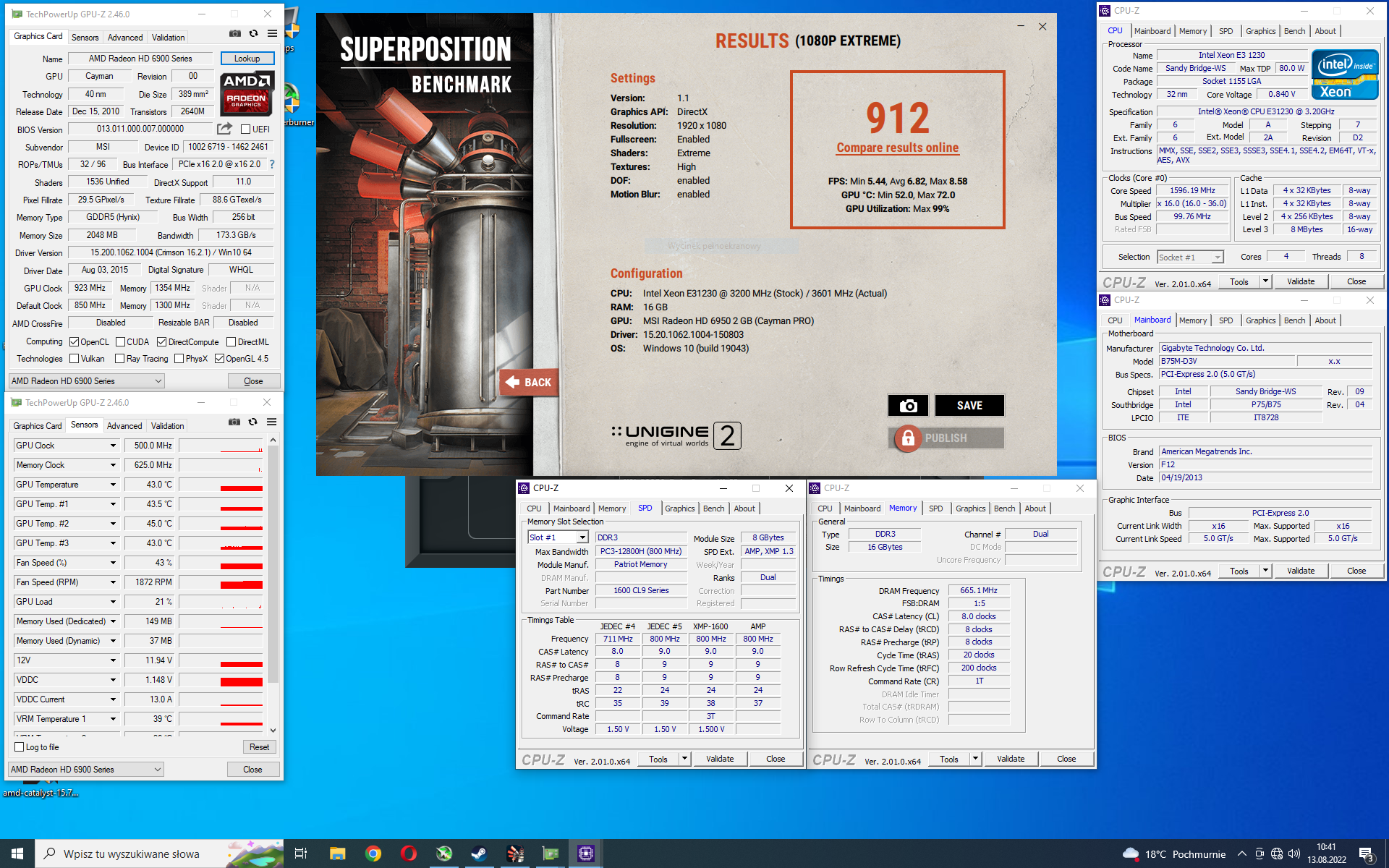The height and width of the screenshot is (868, 1389).
Task: Click the Intel Xeon inside logo in CPU-Z
Action: [x=1345, y=74]
